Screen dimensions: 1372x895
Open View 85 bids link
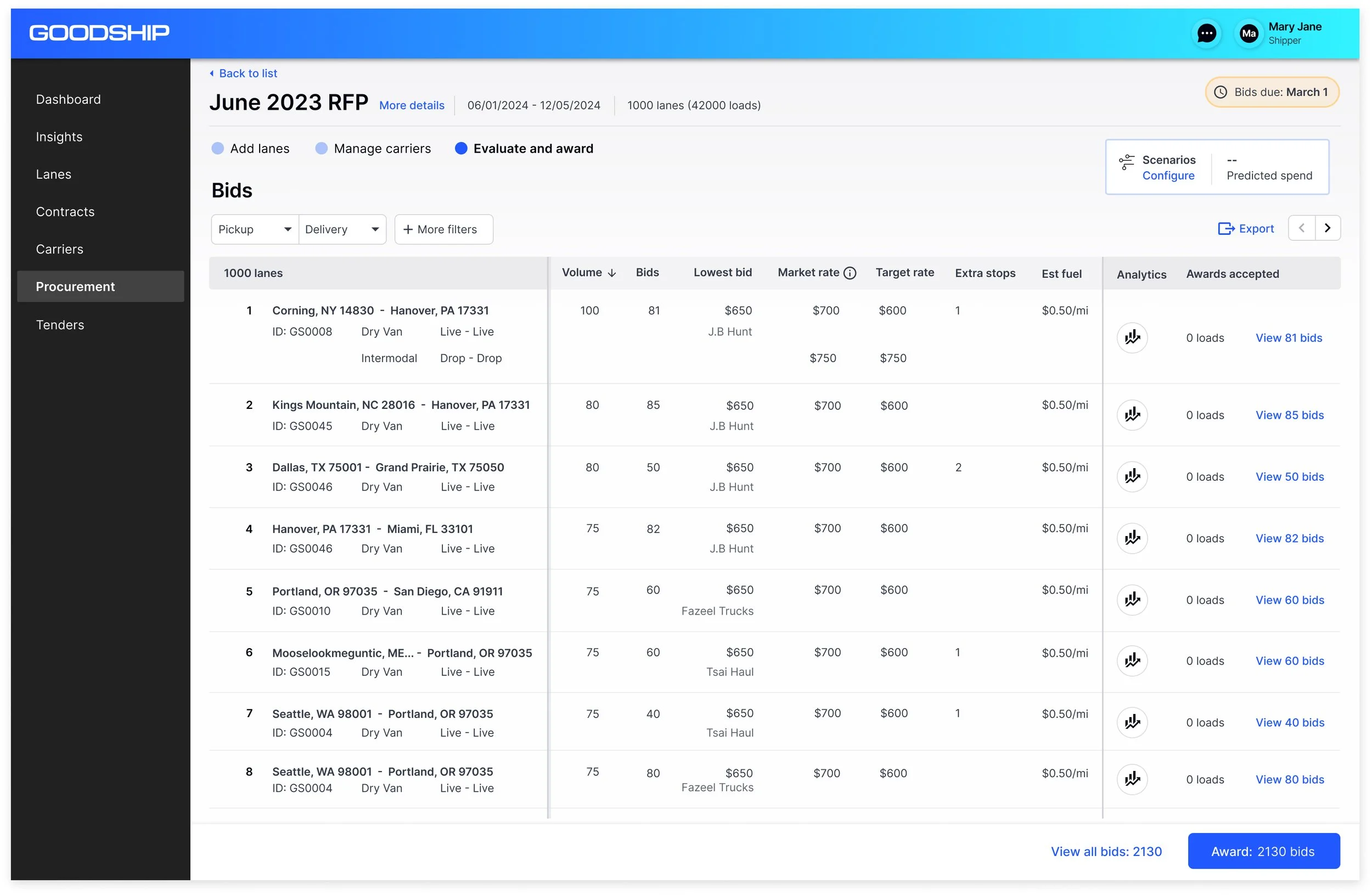[1289, 415]
